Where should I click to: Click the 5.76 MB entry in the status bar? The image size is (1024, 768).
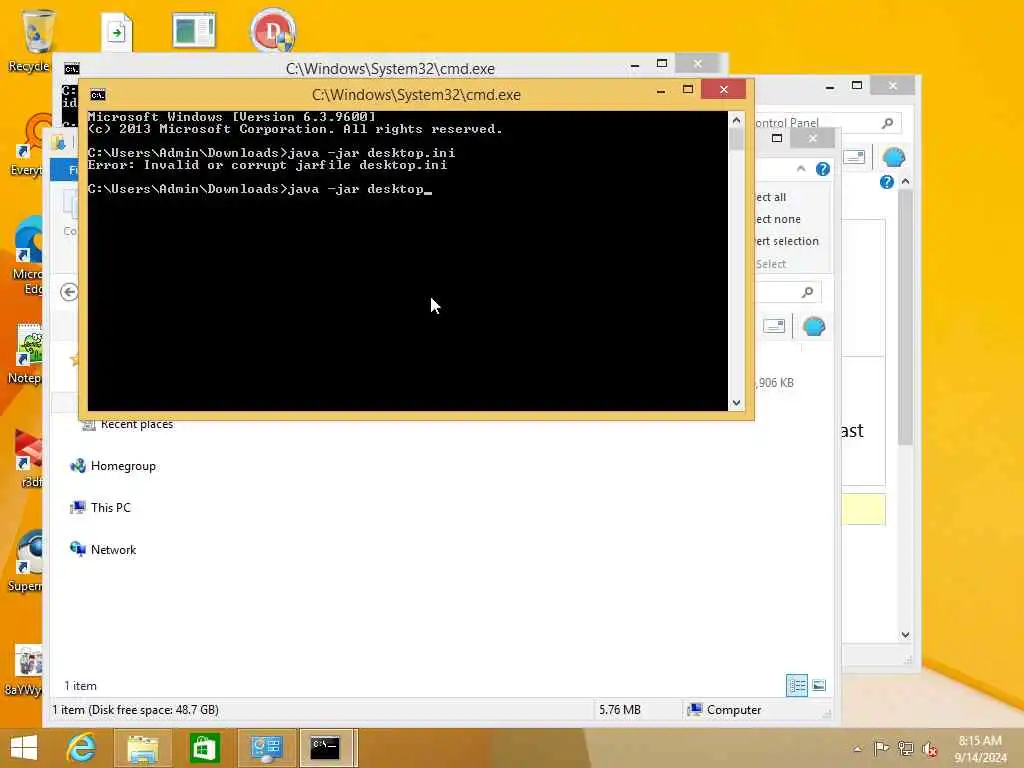coord(620,710)
